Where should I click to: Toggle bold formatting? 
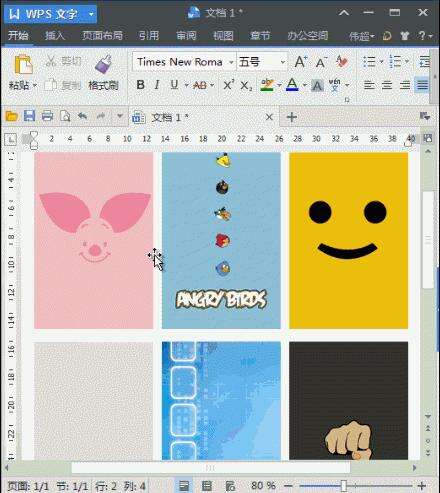141,85
